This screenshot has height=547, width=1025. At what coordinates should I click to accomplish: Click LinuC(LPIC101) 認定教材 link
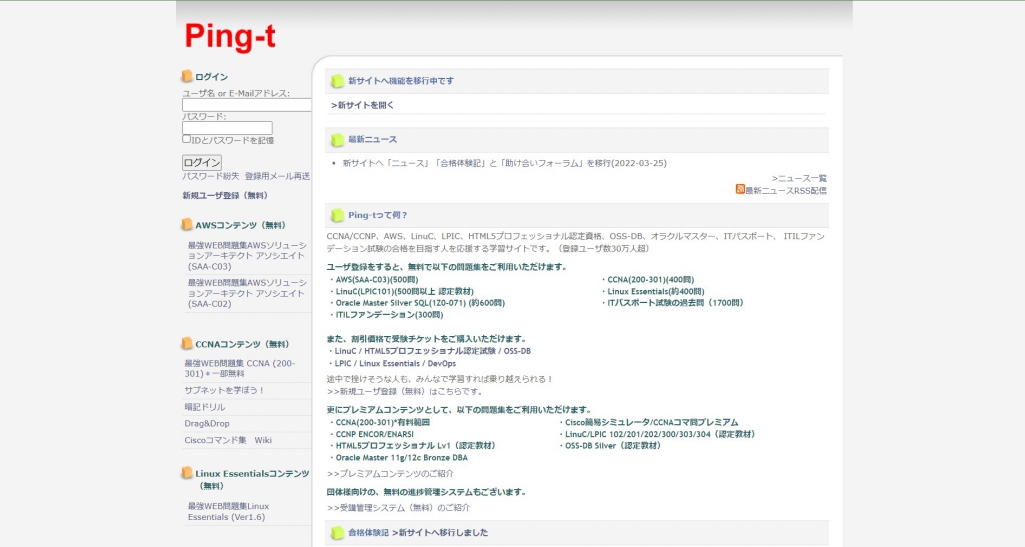405,291
